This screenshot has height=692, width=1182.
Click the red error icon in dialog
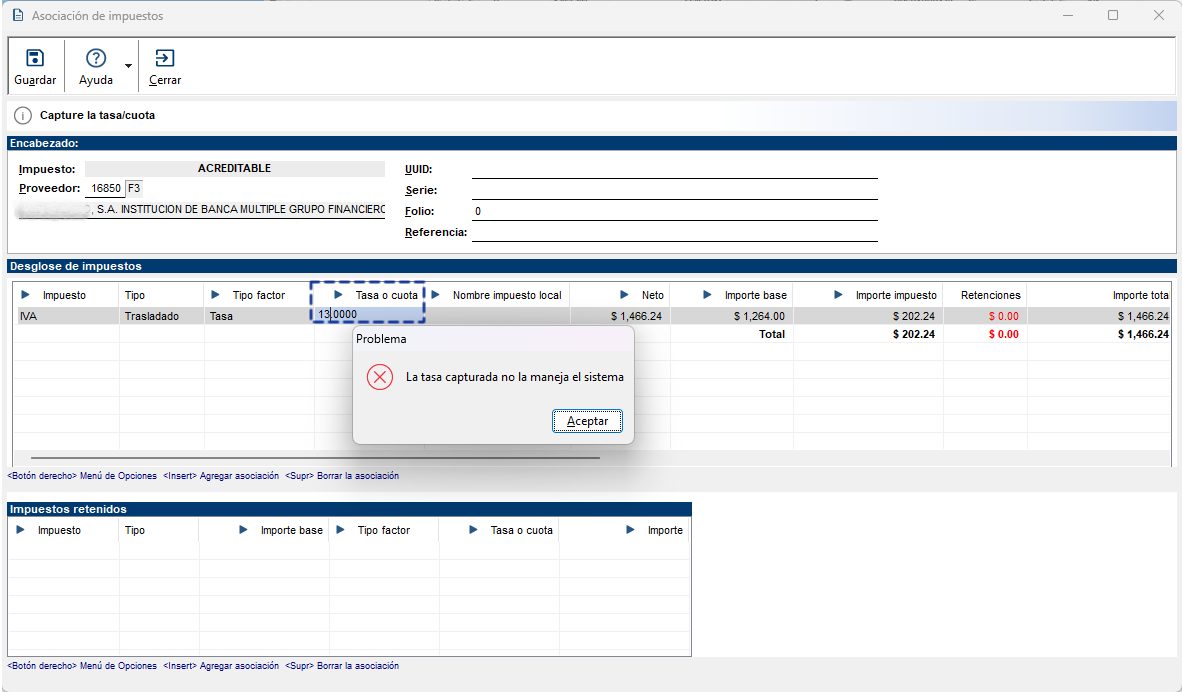379,377
